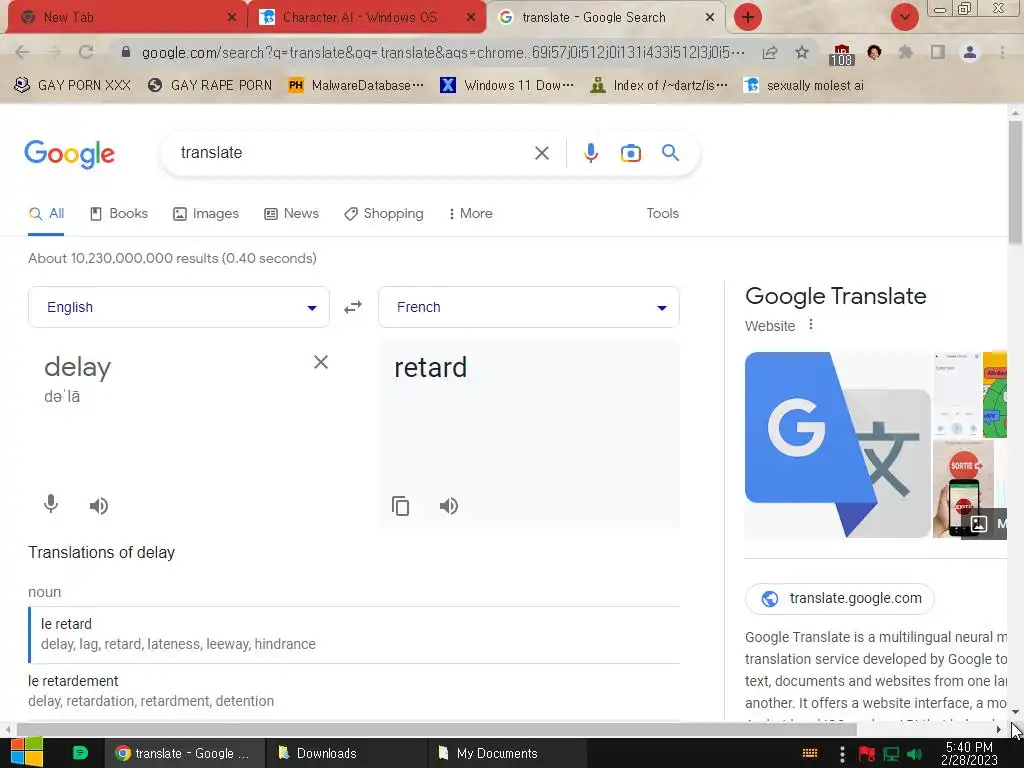Open the Books results tab

point(119,214)
